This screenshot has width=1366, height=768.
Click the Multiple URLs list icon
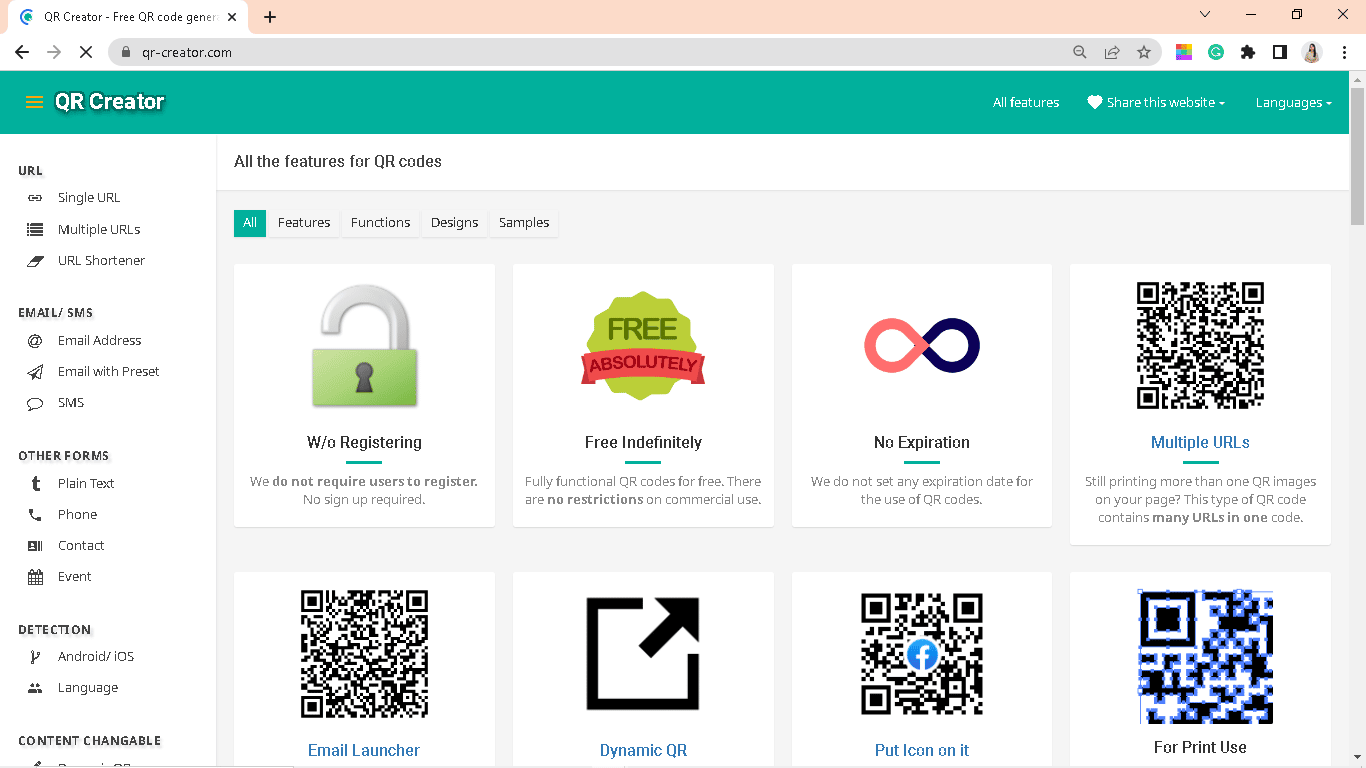pyautogui.click(x=35, y=230)
